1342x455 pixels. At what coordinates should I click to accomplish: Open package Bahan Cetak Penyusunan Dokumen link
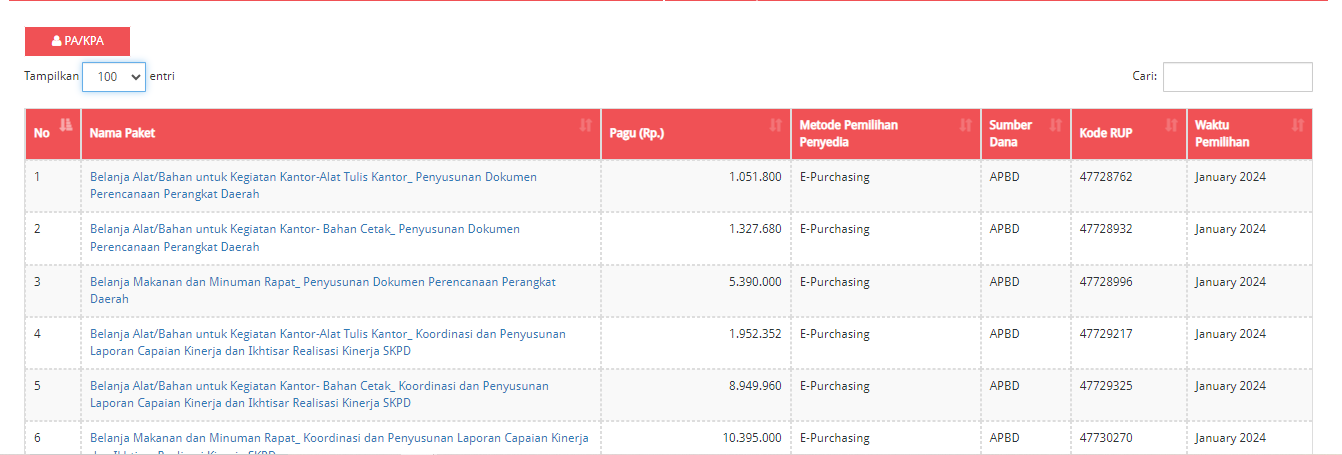coord(305,237)
